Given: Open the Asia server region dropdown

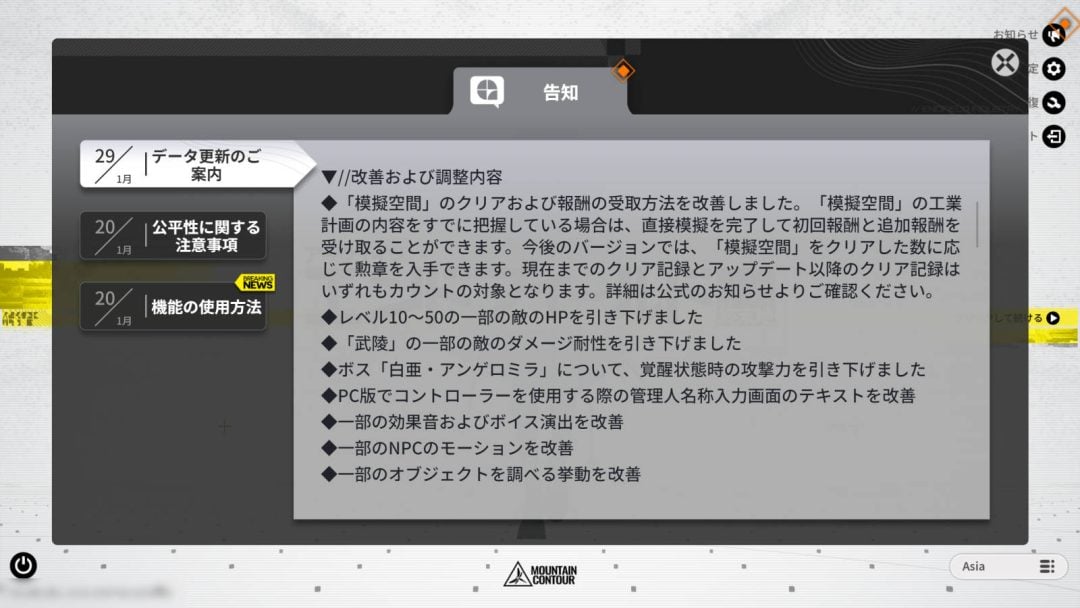Looking at the screenshot, I should point(1008,567).
